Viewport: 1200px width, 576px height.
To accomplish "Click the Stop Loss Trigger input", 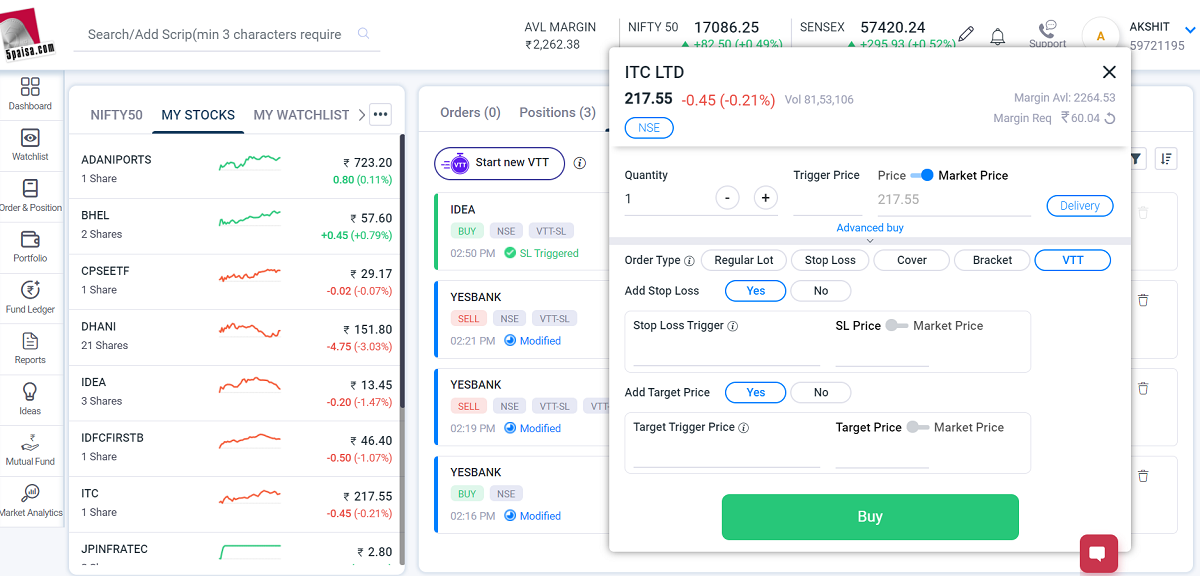I will coord(726,353).
